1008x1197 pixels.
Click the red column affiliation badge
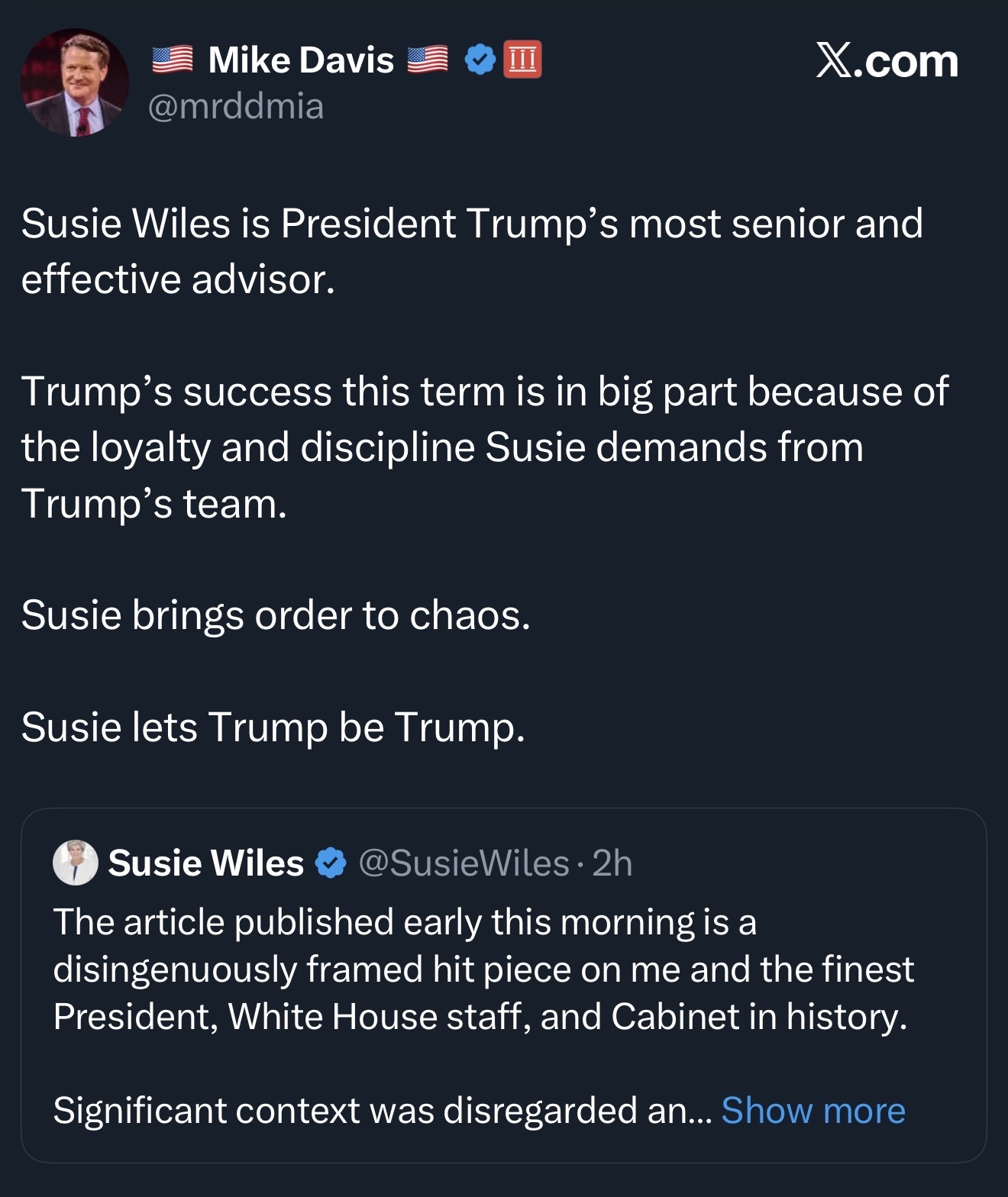click(523, 60)
